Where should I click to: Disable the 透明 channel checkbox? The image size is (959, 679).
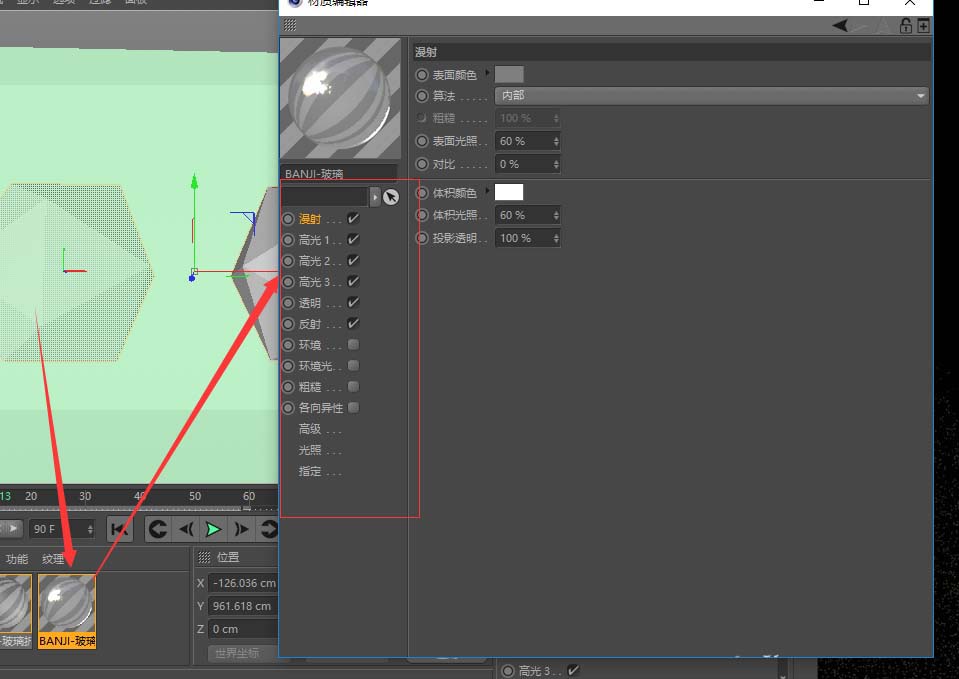(355, 302)
